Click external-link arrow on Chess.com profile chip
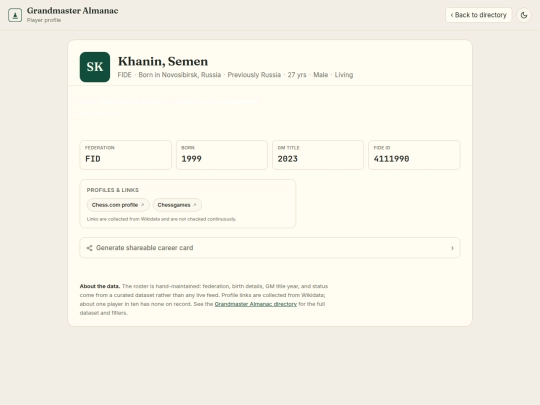Image resolution: width=540 pixels, height=405 pixels. click(x=143, y=205)
